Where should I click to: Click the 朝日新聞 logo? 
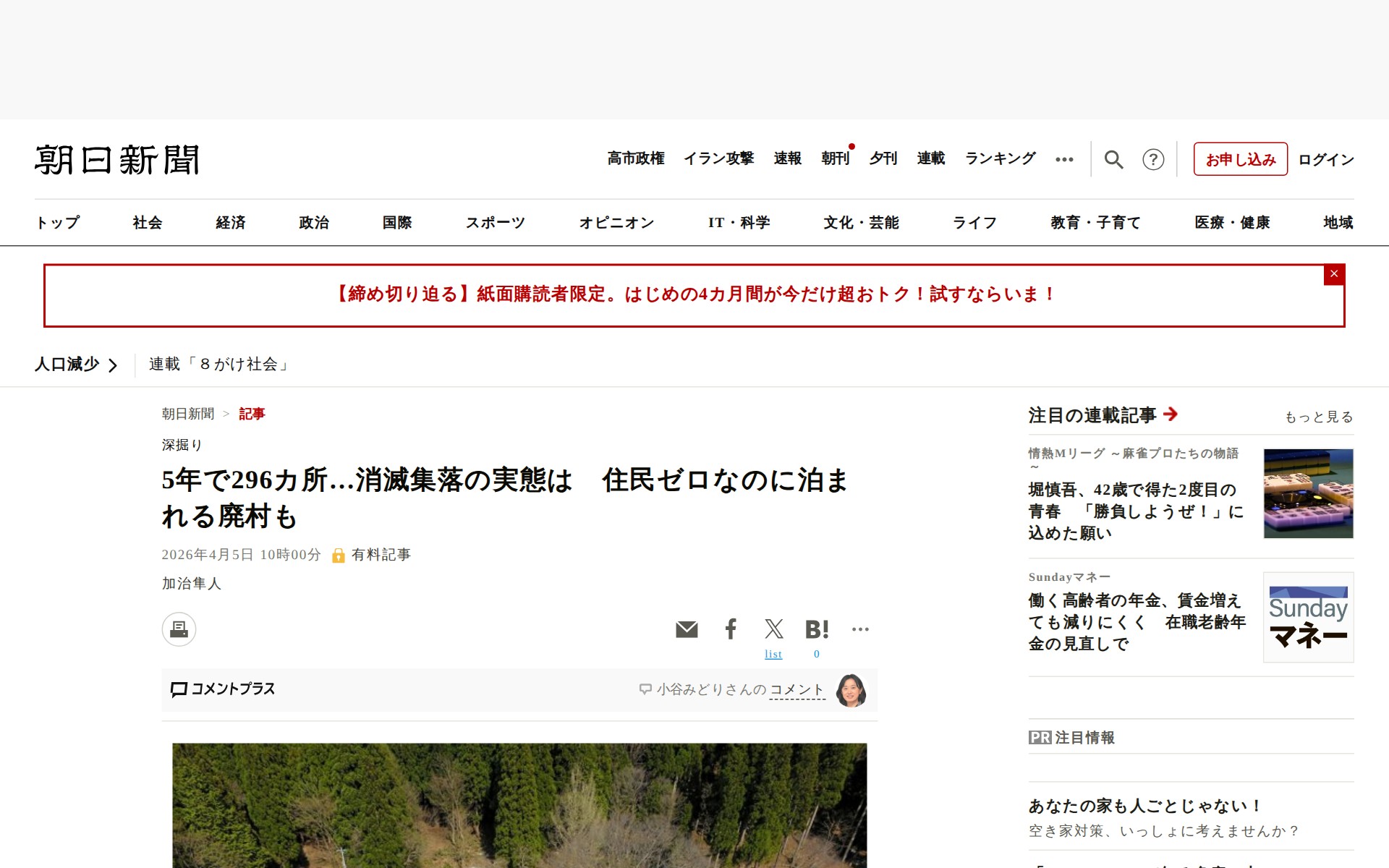click(117, 160)
